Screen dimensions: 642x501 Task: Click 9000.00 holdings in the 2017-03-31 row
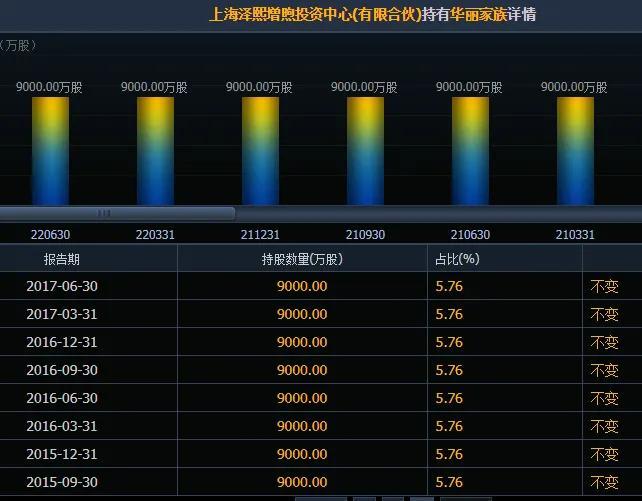tap(302, 314)
